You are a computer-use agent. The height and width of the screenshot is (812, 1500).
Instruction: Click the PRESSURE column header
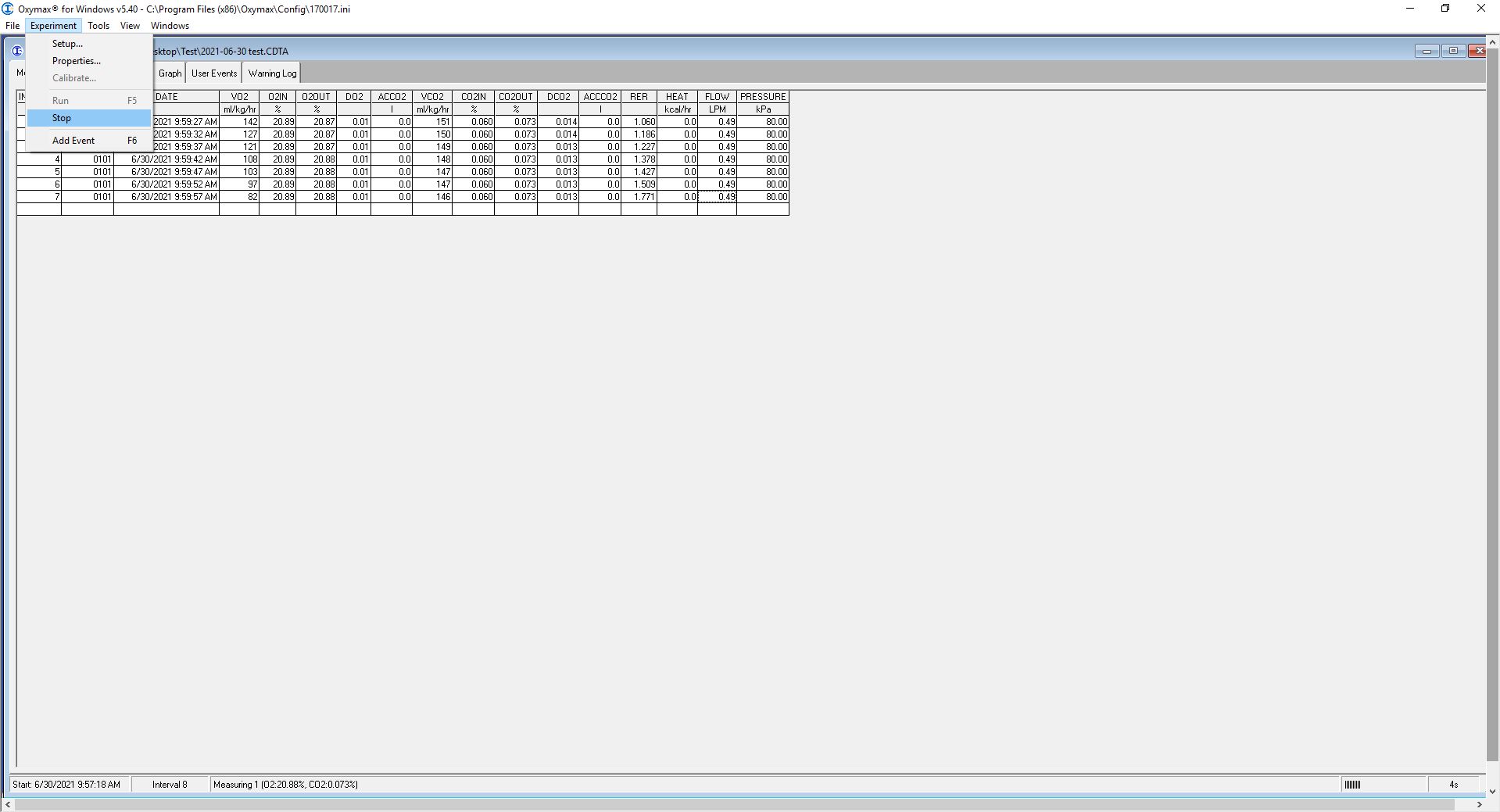[763, 97]
